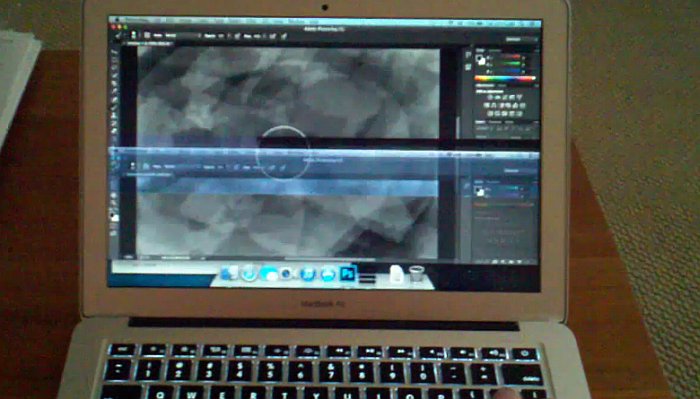The height and width of the screenshot is (399, 700).
Task: Switch to the Layers panel tab
Action: (480, 122)
